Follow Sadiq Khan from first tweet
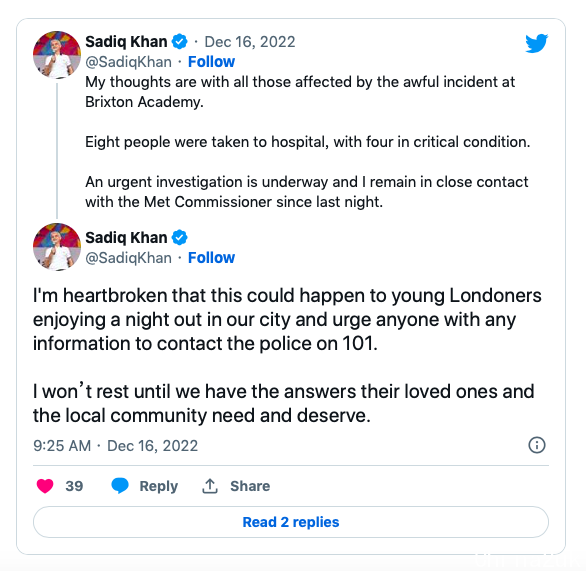 coord(211,62)
